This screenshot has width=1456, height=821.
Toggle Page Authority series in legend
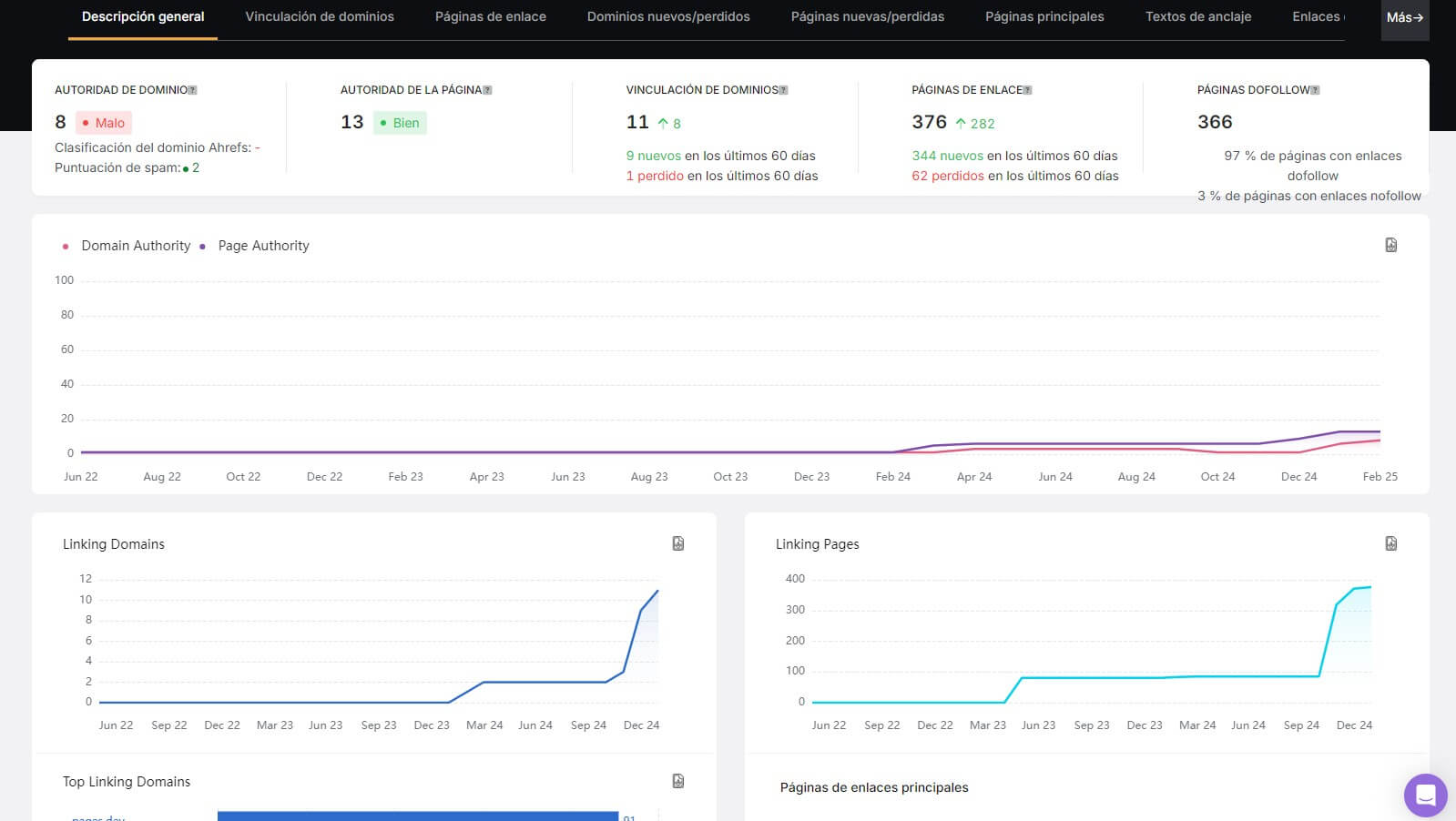[x=263, y=246]
